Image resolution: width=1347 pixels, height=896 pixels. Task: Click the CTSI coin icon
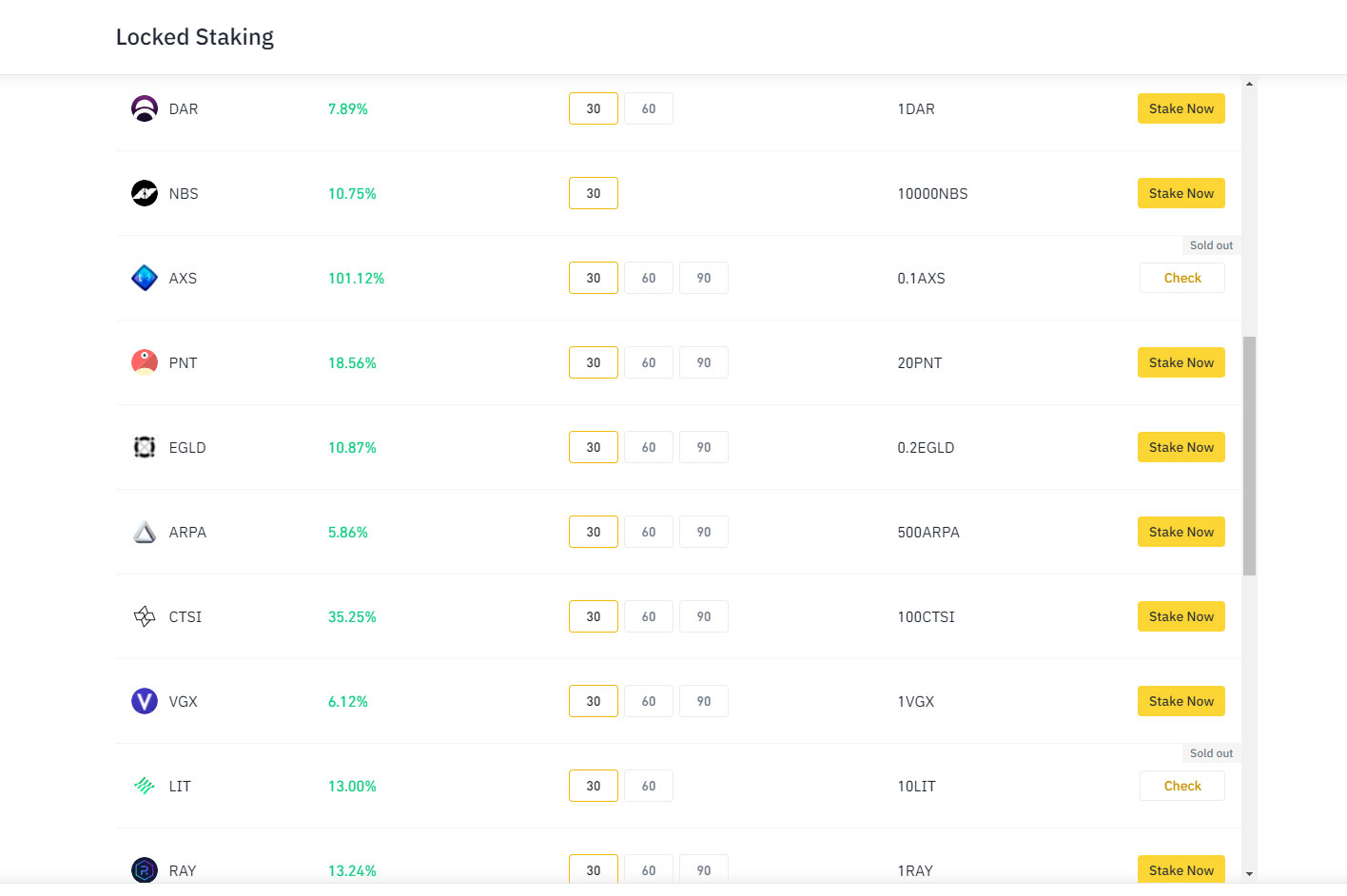point(145,616)
